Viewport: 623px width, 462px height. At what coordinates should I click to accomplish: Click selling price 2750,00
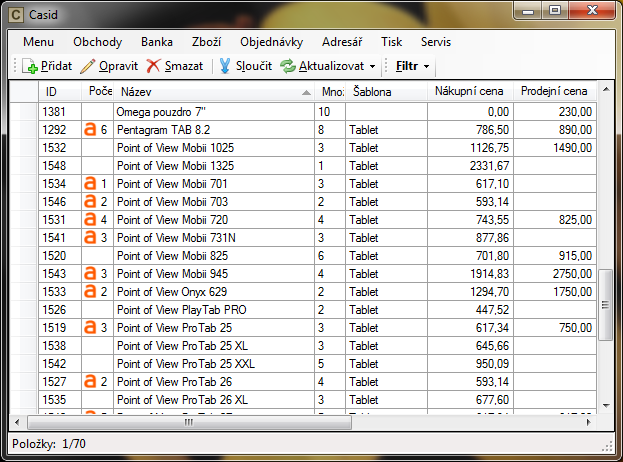(x=555, y=273)
